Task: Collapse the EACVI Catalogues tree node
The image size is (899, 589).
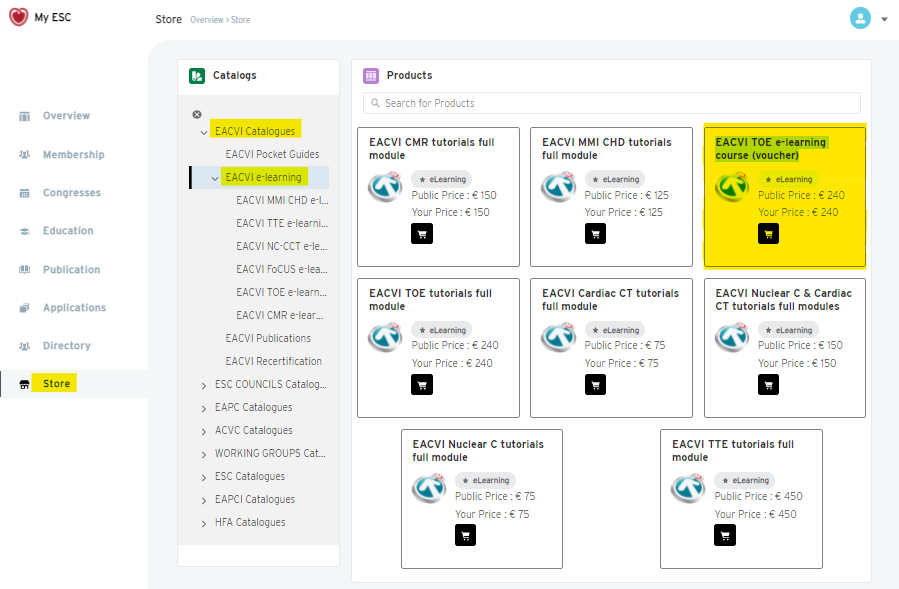Action: coord(204,132)
